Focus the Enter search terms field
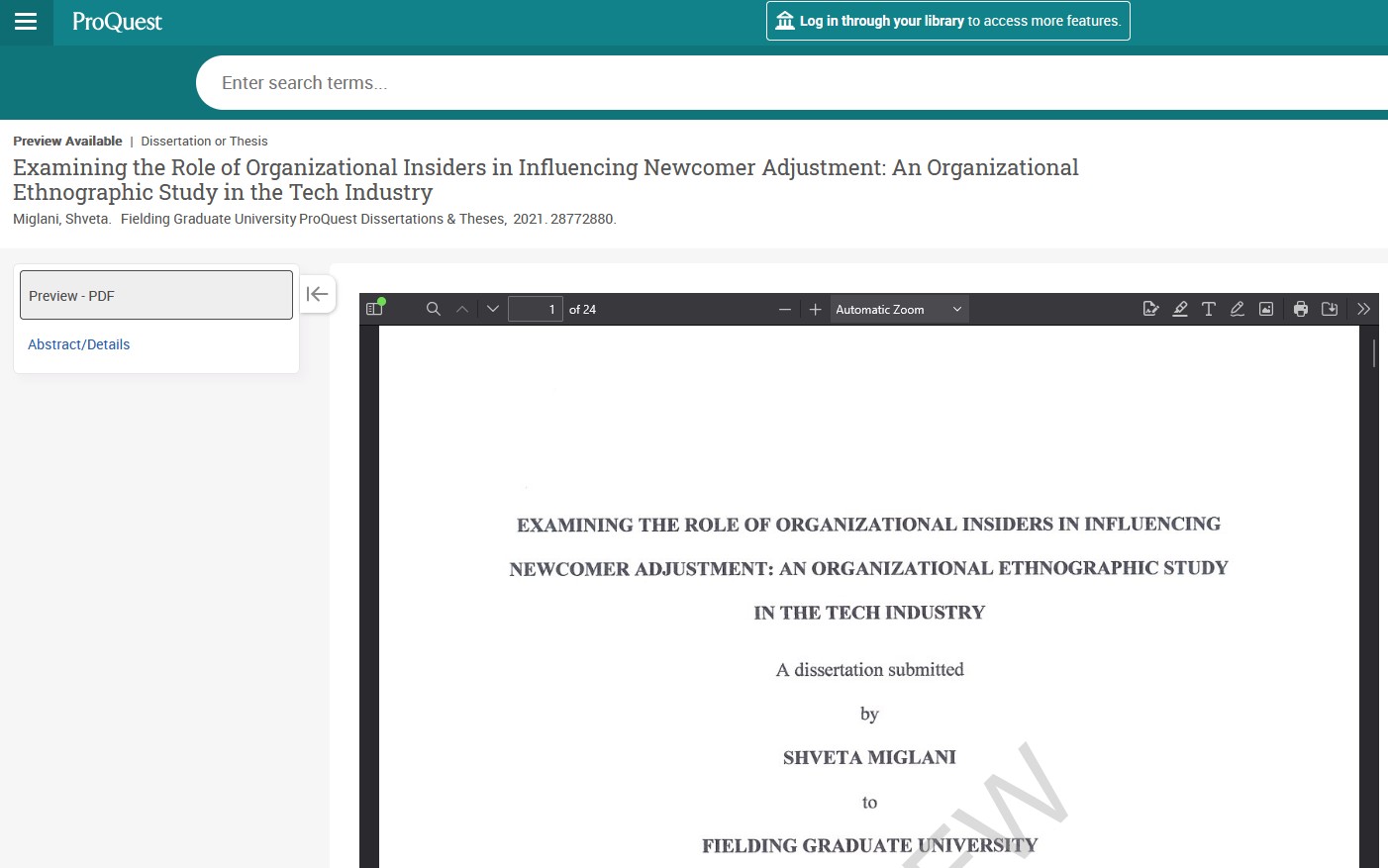 coord(792,83)
